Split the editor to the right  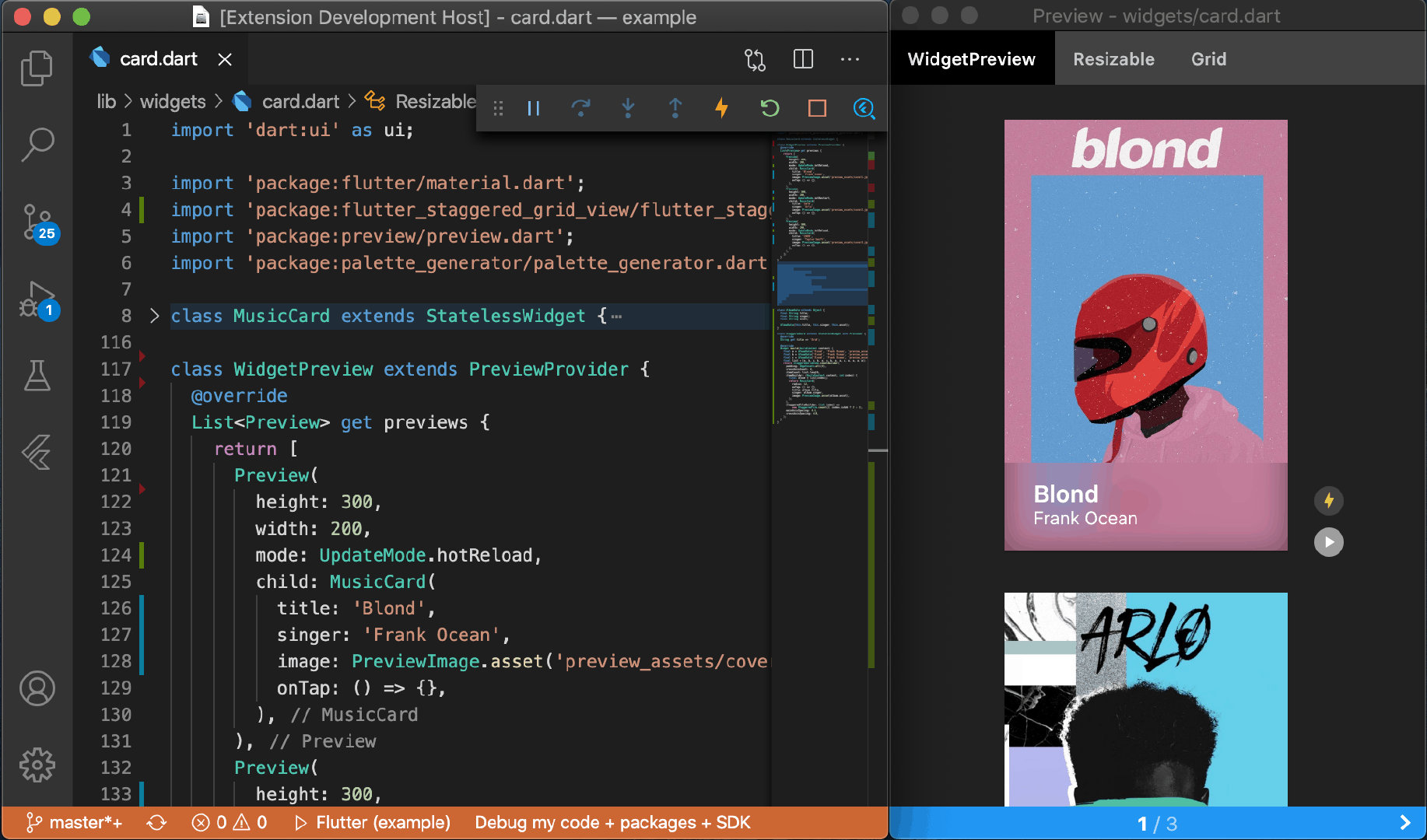[x=803, y=59]
